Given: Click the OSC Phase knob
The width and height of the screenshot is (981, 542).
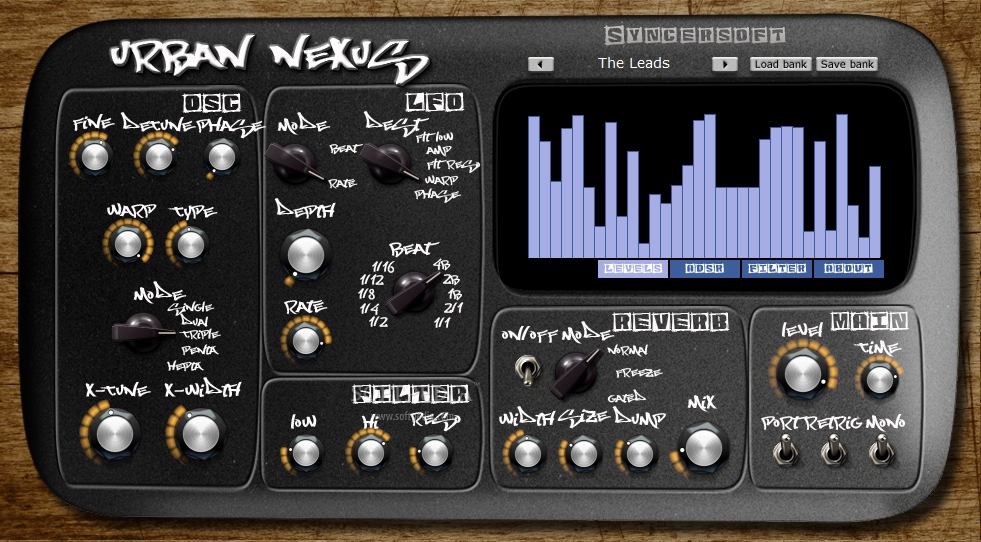Looking at the screenshot, I should [222, 157].
